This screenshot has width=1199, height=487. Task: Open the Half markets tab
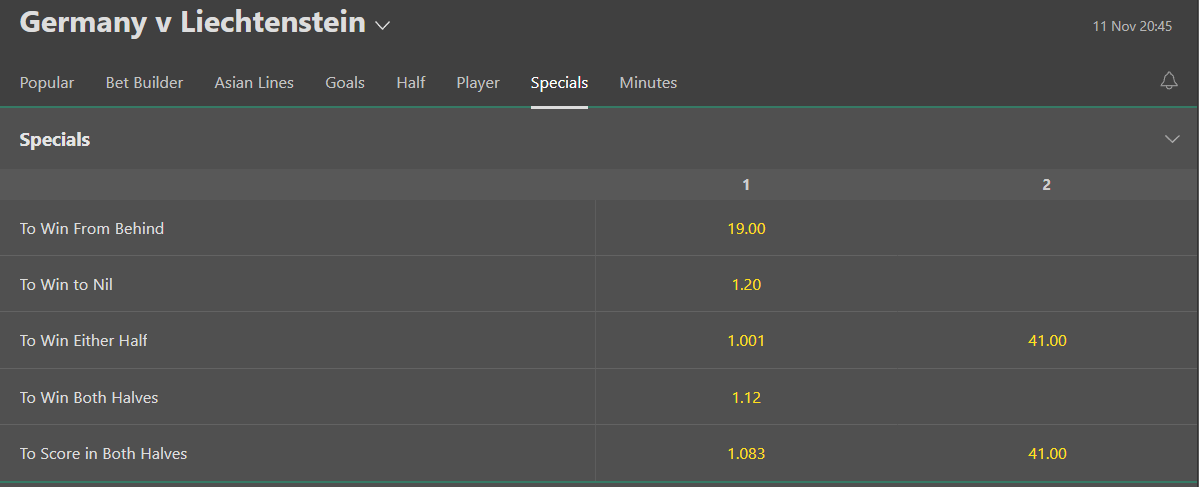point(411,83)
